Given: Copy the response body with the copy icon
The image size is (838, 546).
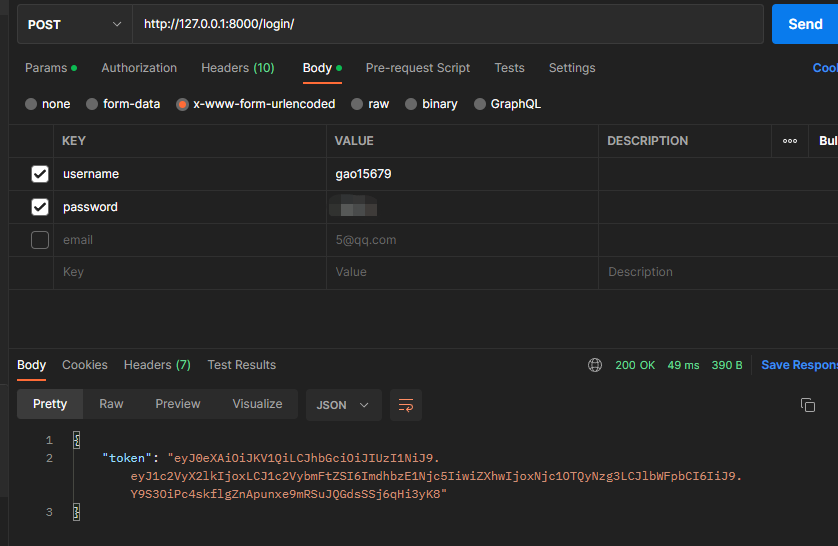Looking at the screenshot, I should tap(808, 405).
